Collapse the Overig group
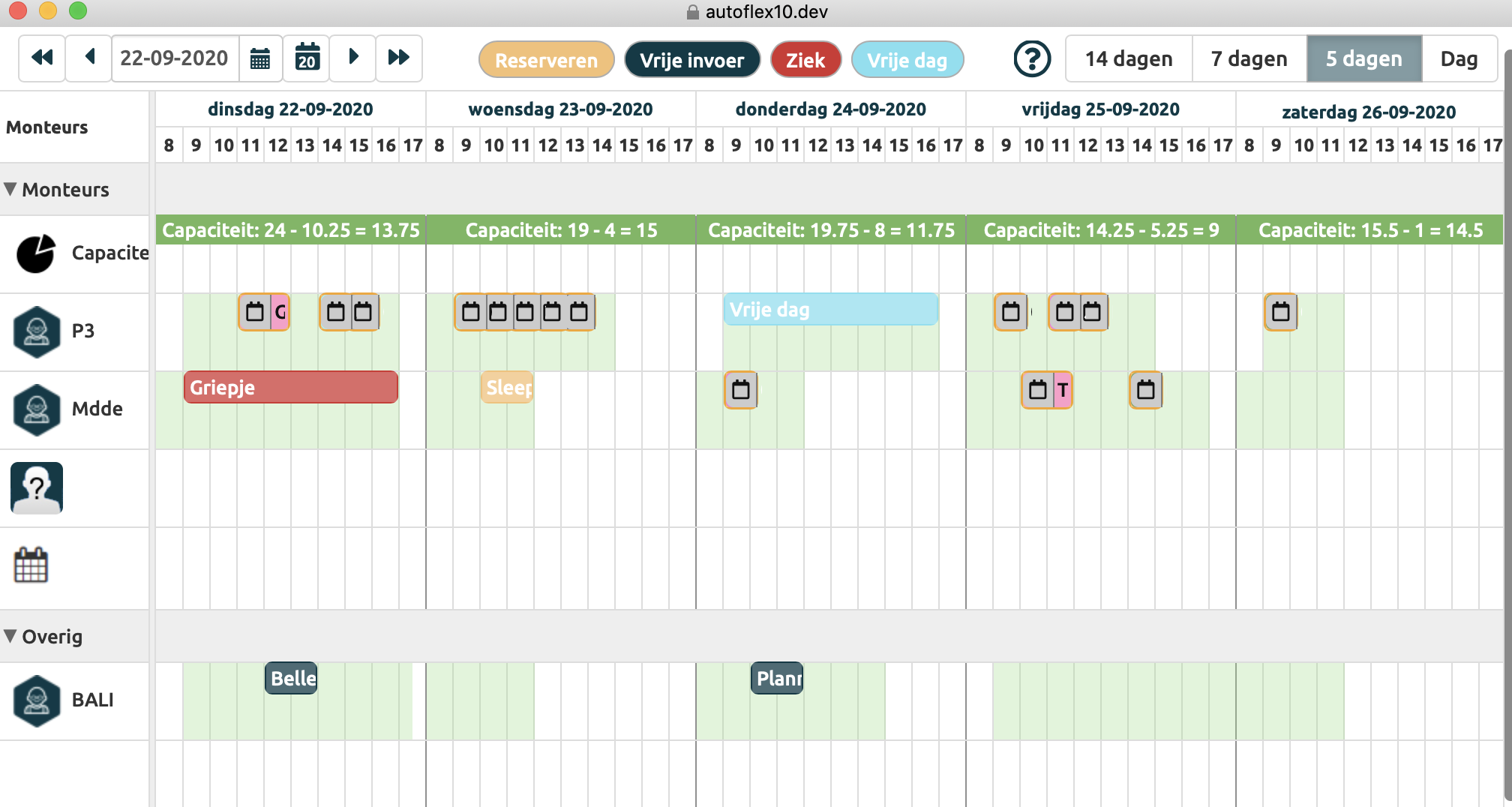This screenshot has width=1512, height=807. click(x=10, y=636)
